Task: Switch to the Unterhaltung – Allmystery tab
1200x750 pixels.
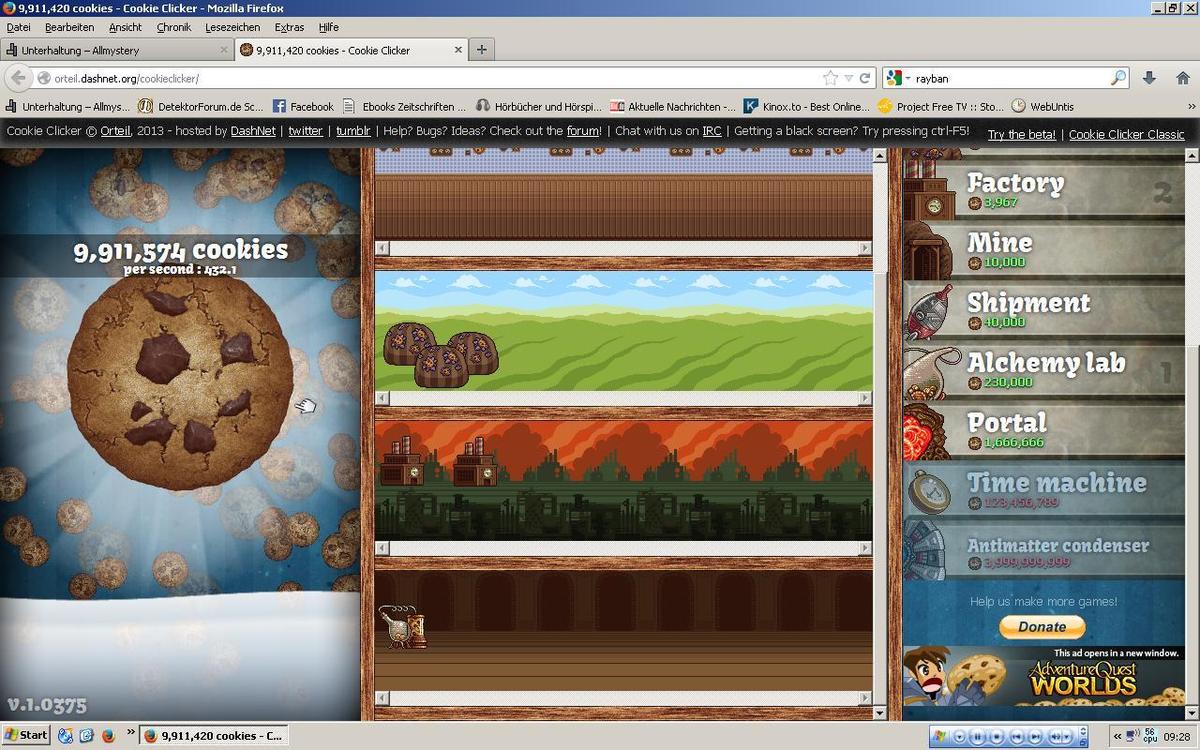Action: pyautogui.click(x=117, y=50)
